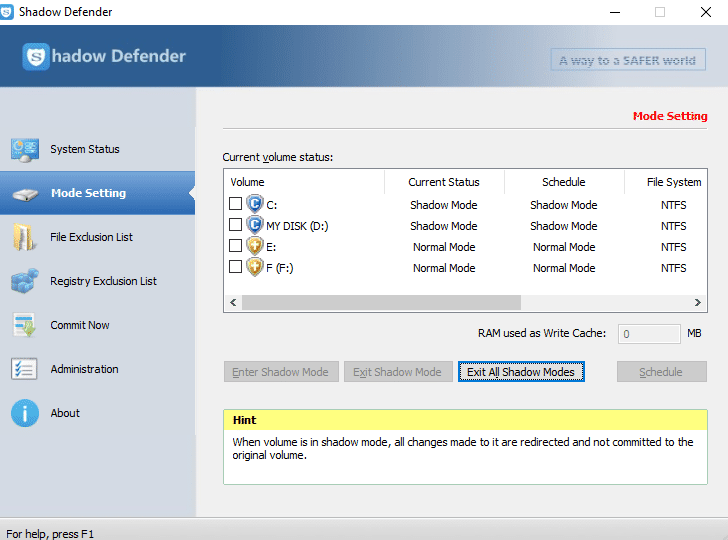Click the File System column header
This screenshot has width=728, height=540.
click(x=666, y=182)
